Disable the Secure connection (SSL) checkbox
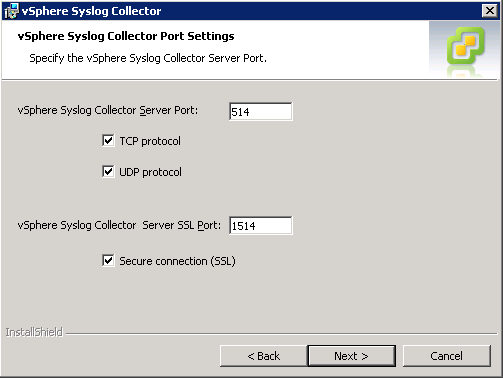The image size is (503, 378). [x=108, y=261]
